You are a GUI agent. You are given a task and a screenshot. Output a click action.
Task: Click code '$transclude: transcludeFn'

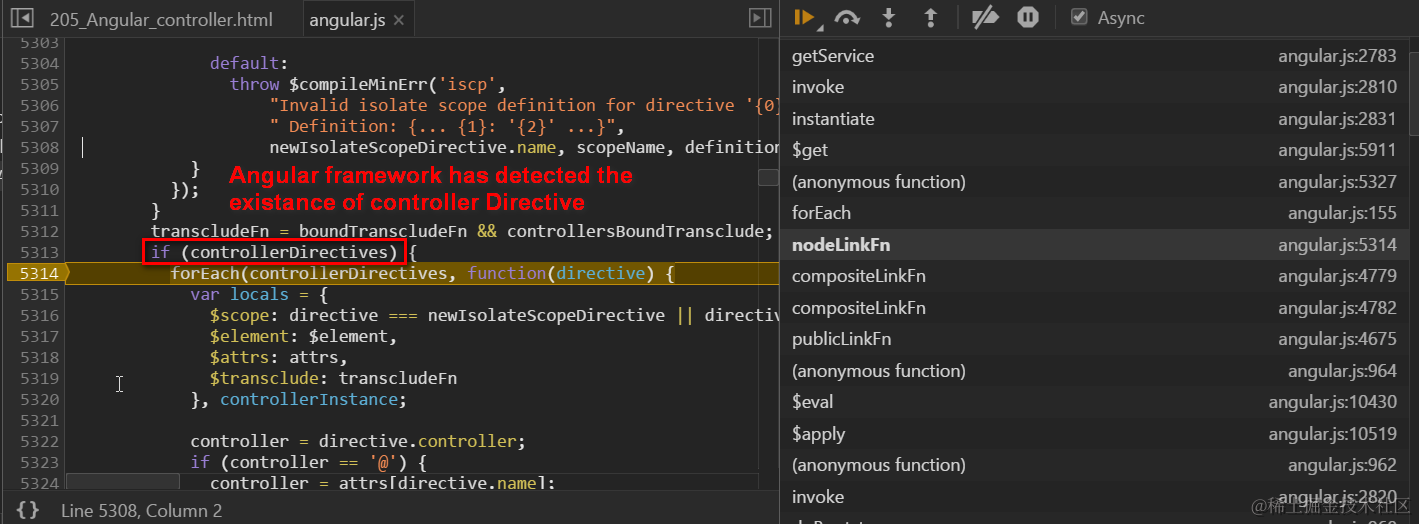click(333, 378)
